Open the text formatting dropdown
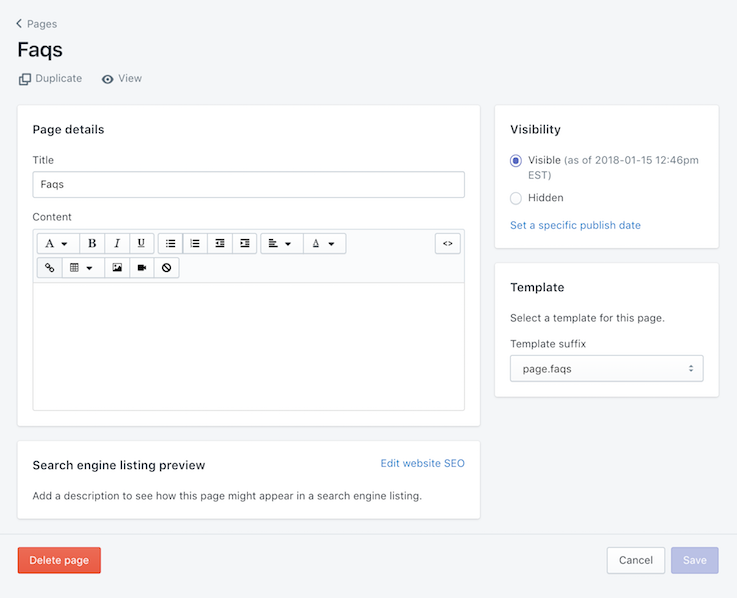 [x=58, y=243]
